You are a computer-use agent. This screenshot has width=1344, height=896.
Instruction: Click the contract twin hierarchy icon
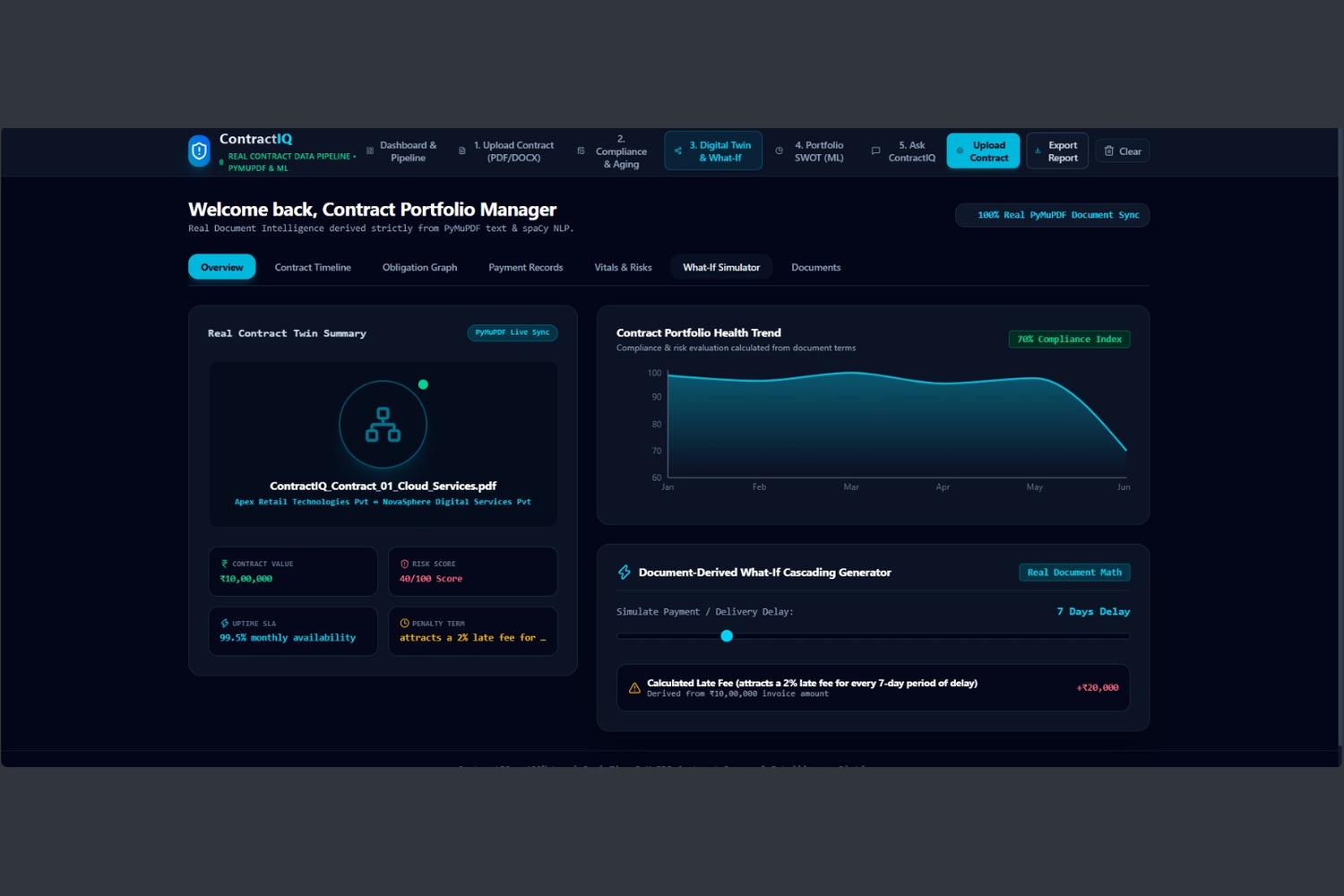tap(383, 425)
